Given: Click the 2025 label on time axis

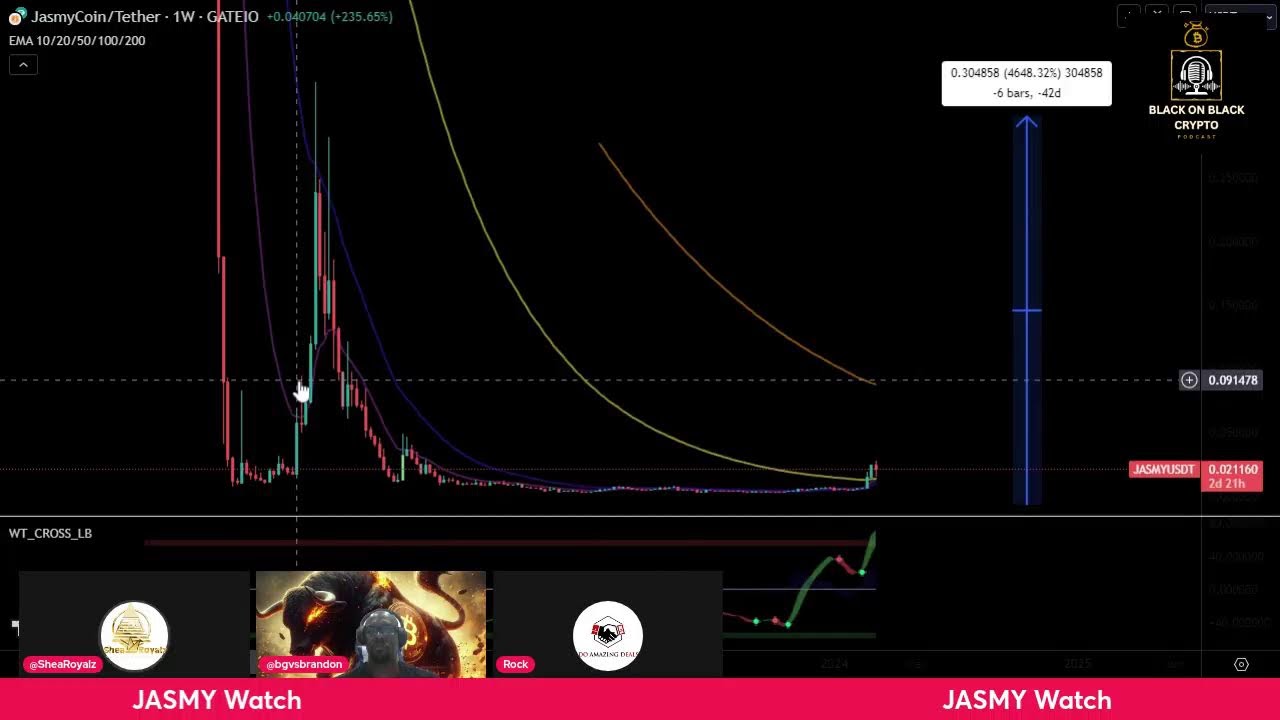Looking at the screenshot, I should [1077, 664].
